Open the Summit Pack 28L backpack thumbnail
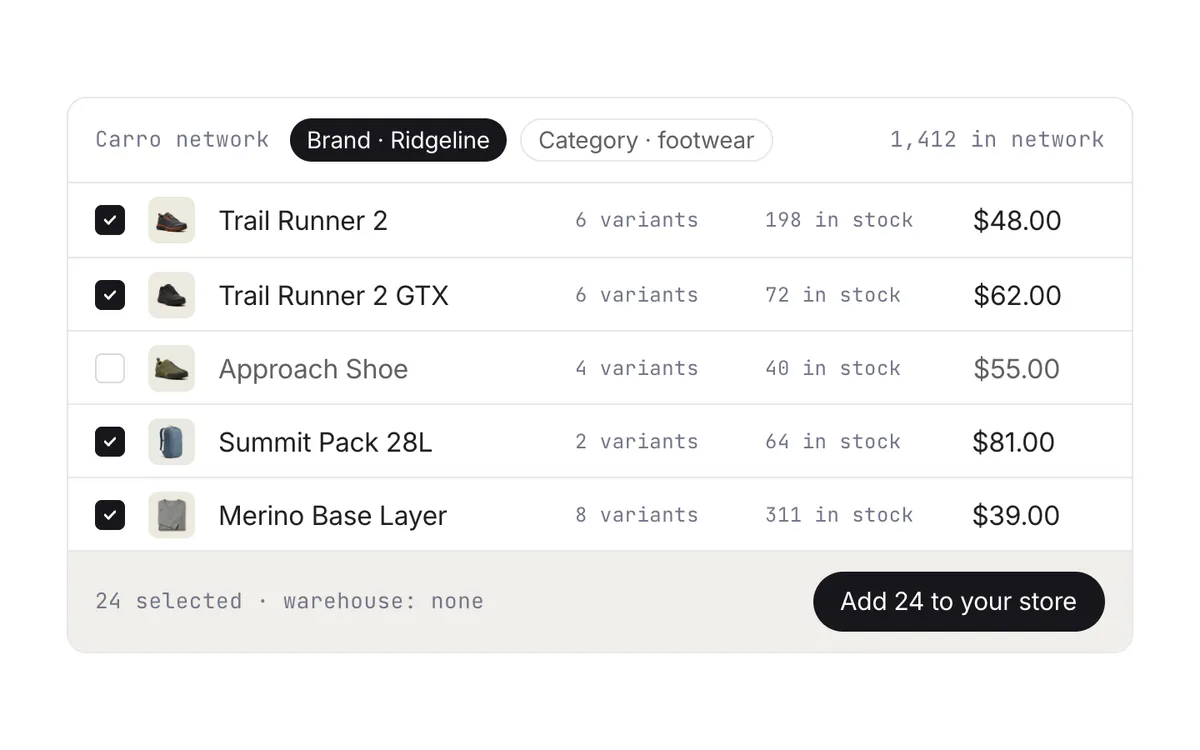This screenshot has height=750, width=1200. (x=171, y=441)
